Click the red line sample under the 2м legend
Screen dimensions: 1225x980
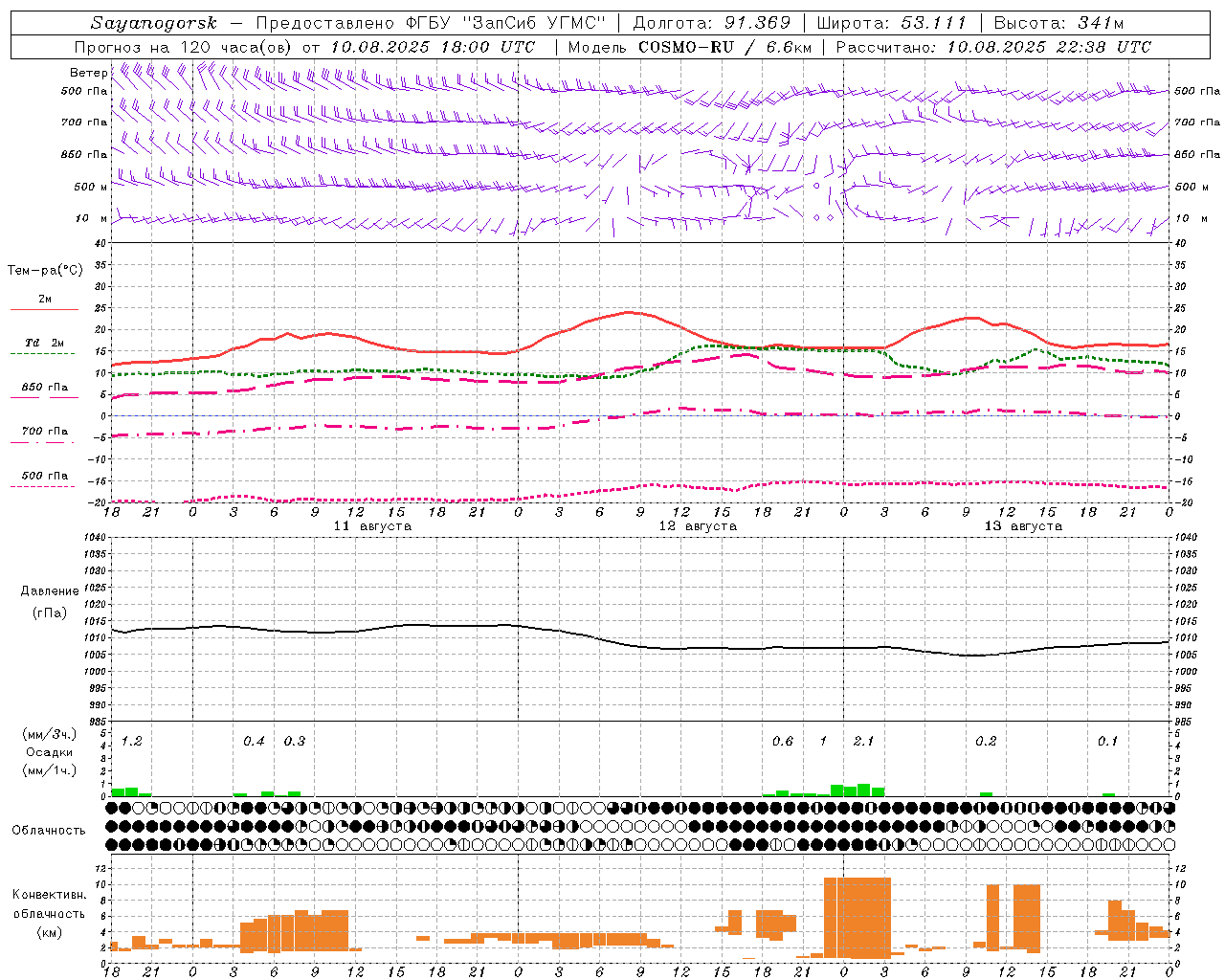point(44,309)
